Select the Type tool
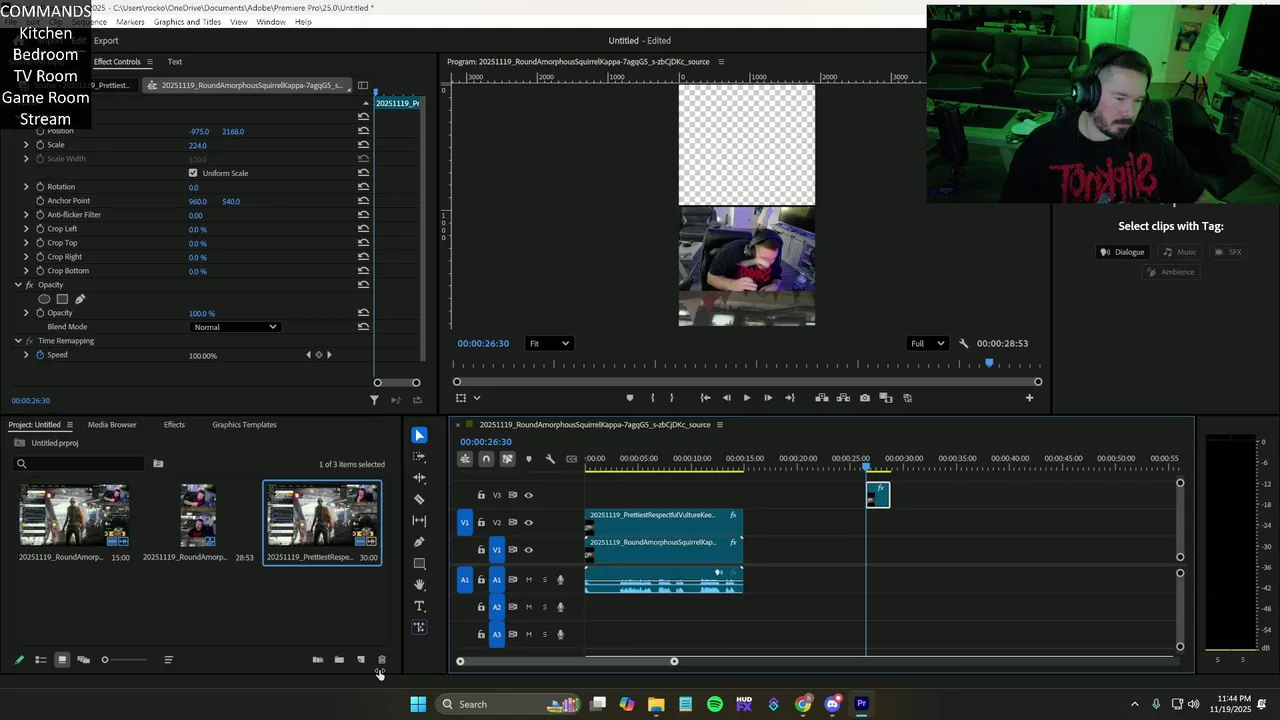Image resolution: width=1280 pixels, height=720 pixels. pyautogui.click(x=419, y=606)
